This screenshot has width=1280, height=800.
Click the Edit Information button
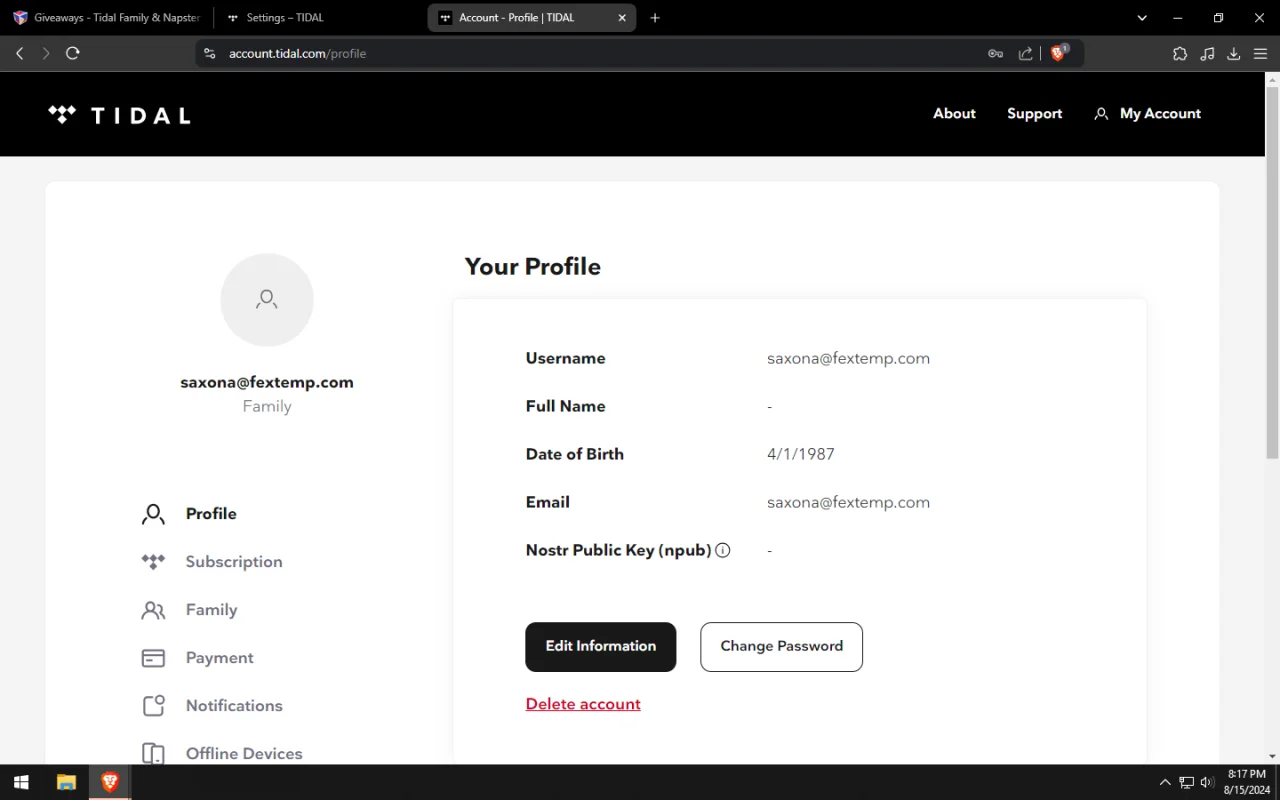601,647
